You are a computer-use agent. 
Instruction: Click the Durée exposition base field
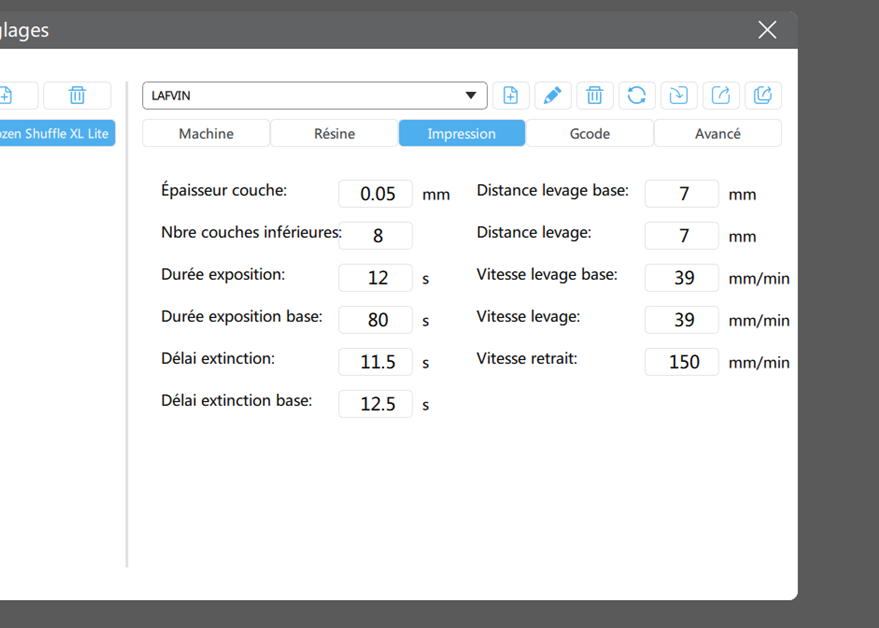376,320
